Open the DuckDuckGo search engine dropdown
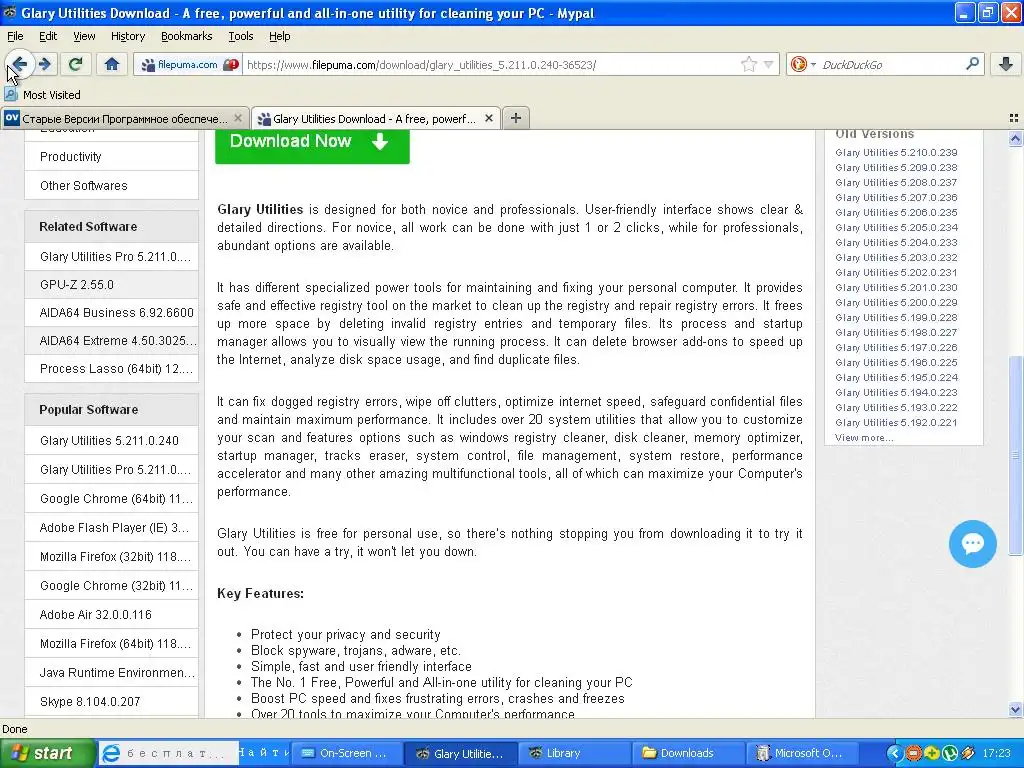Image resolution: width=1024 pixels, height=768 pixels. coord(803,64)
